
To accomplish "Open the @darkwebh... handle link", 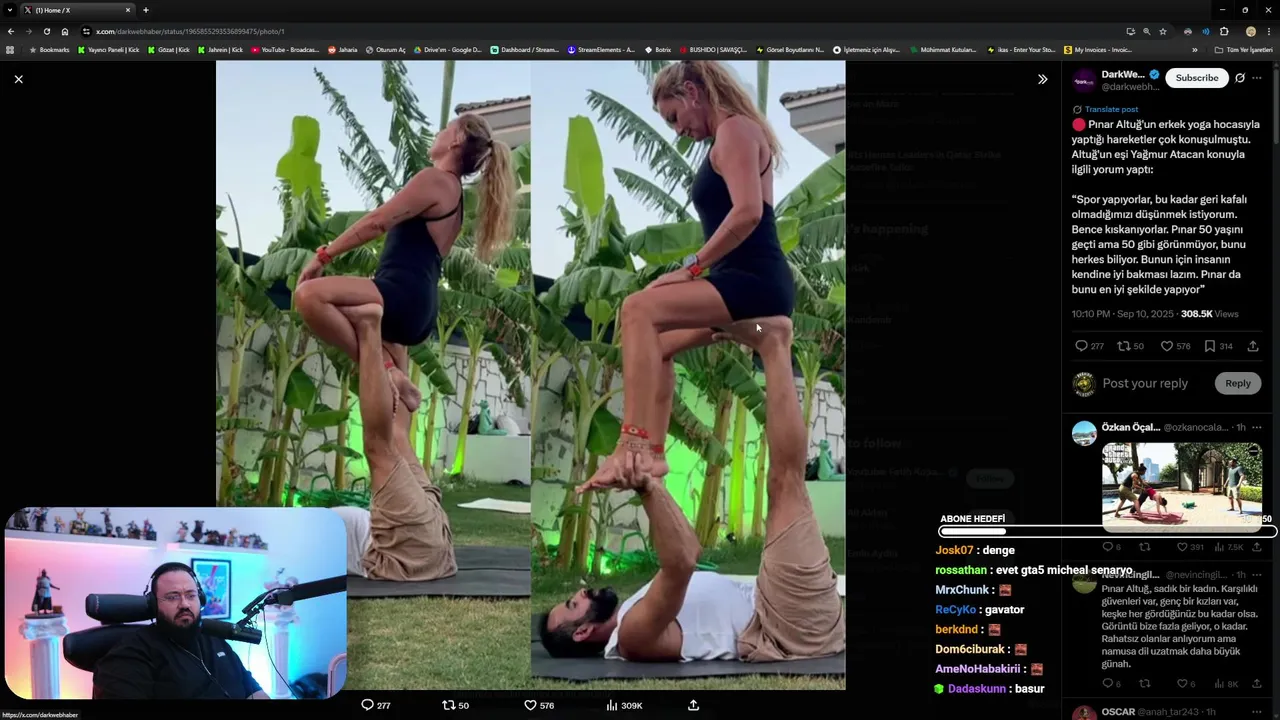I will click(1130, 88).
